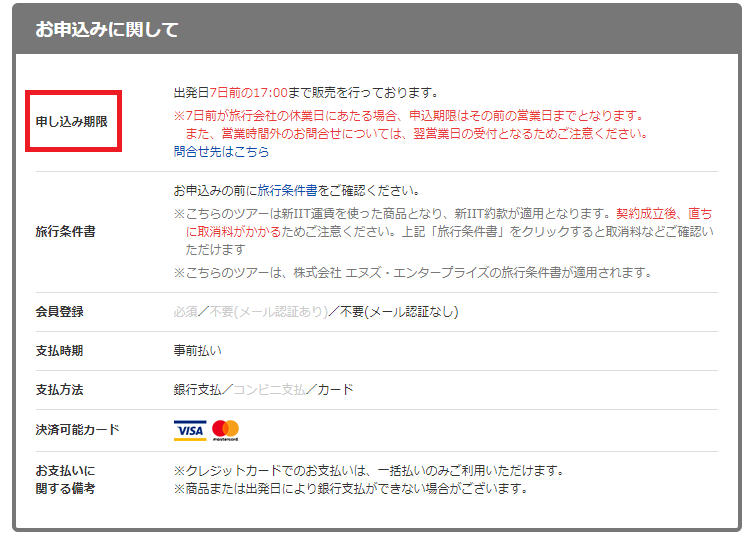Viewport: 746px width, 536px height.
Task: Select the 申し込み期限 row label
Action: point(73,122)
